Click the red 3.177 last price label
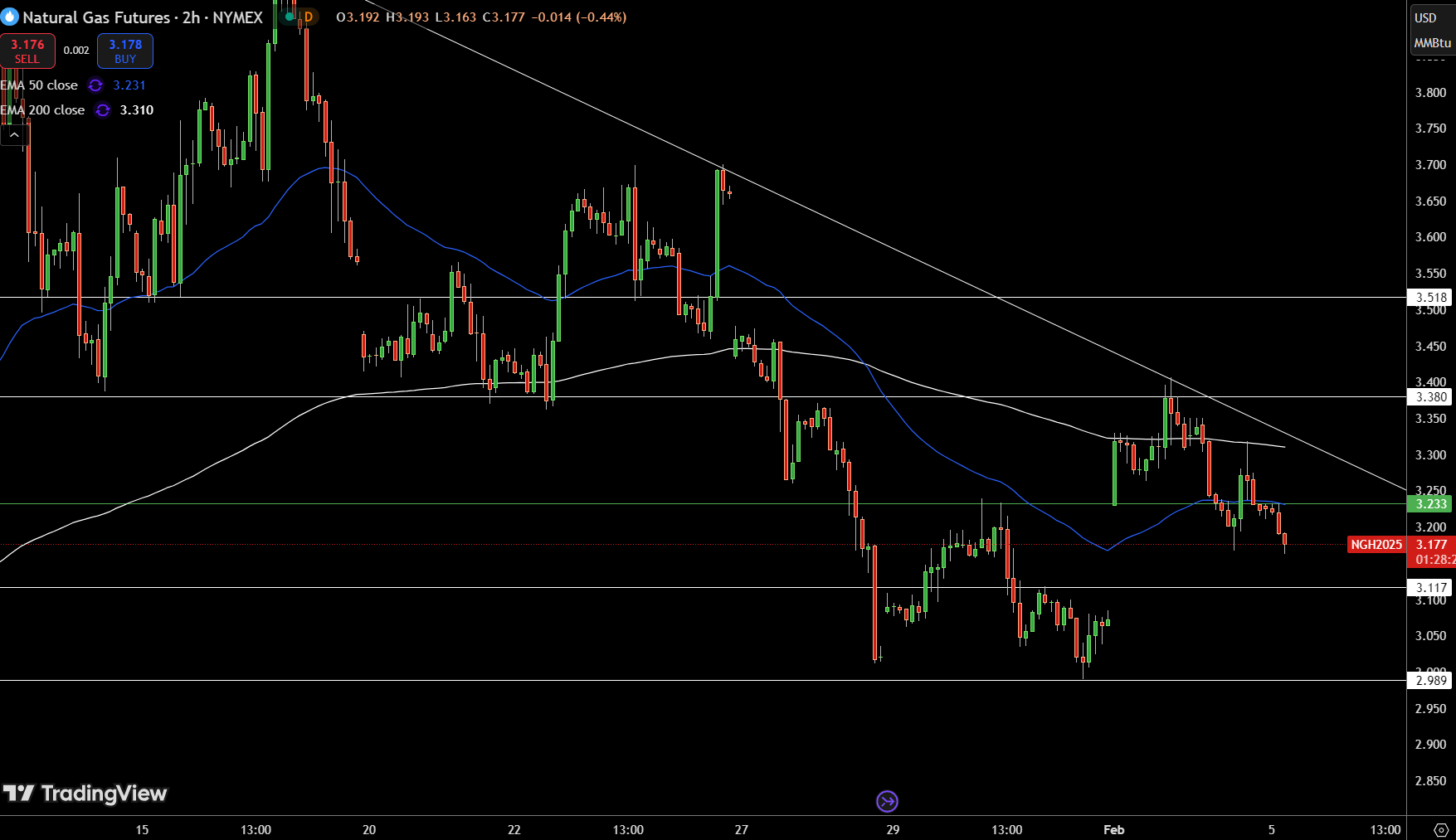The image size is (1456, 840). click(1431, 545)
